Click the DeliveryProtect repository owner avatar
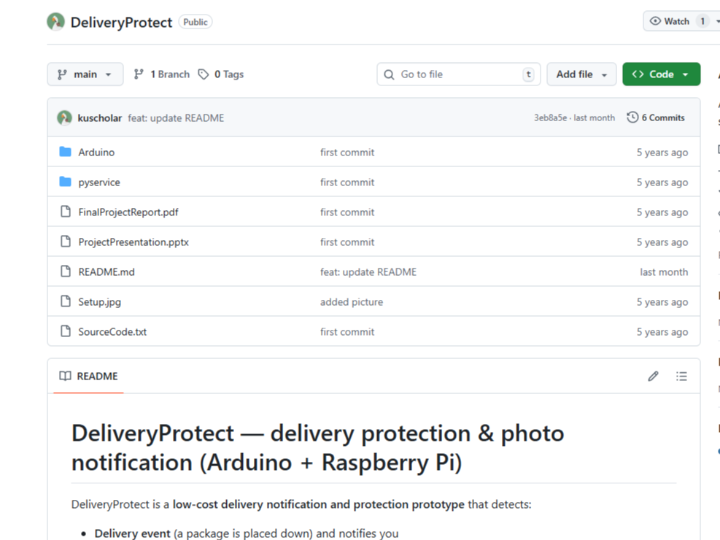720x540 pixels. tap(56, 22)
